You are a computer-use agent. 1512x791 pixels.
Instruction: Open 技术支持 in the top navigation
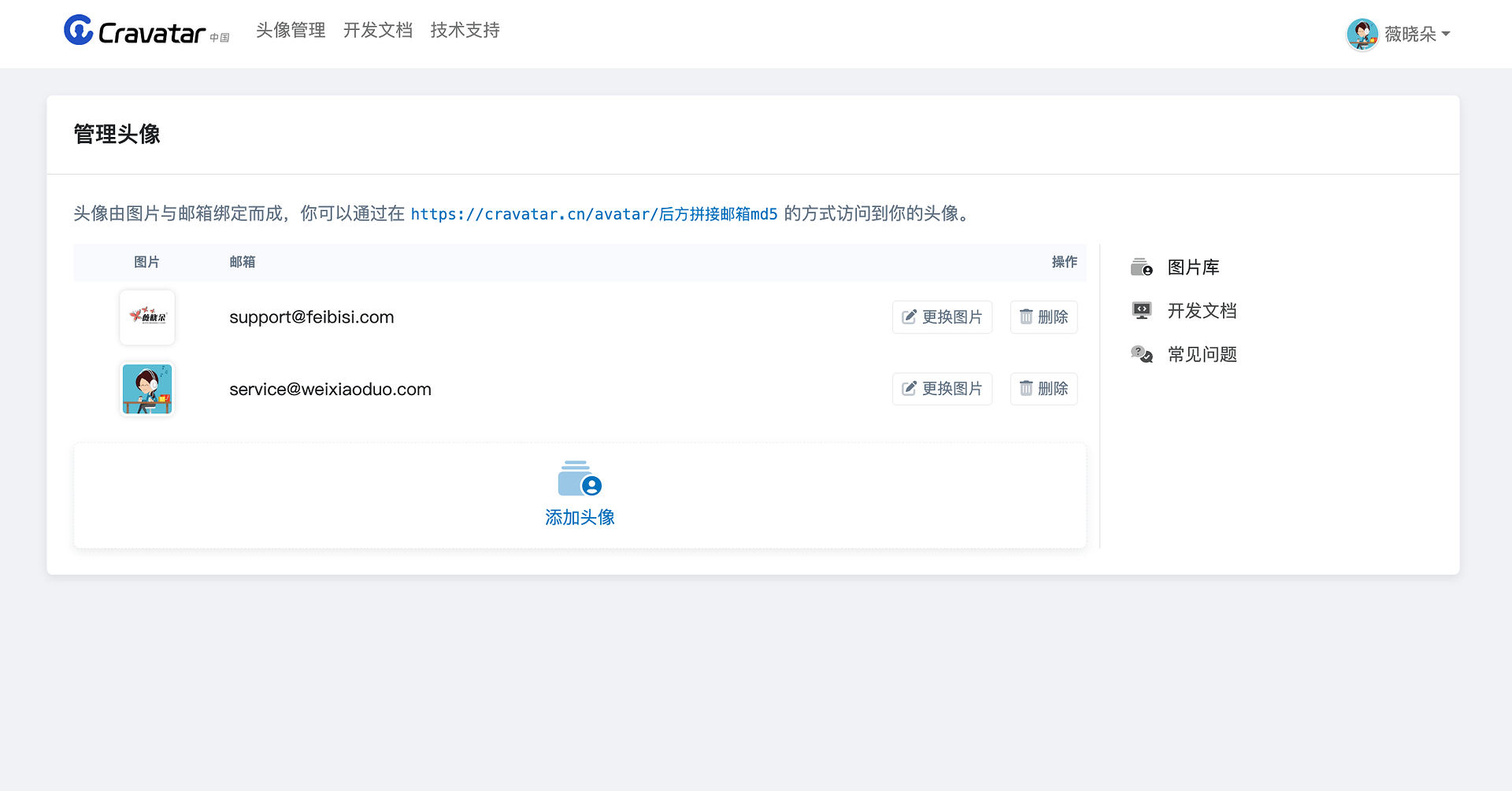coord(465,31)
